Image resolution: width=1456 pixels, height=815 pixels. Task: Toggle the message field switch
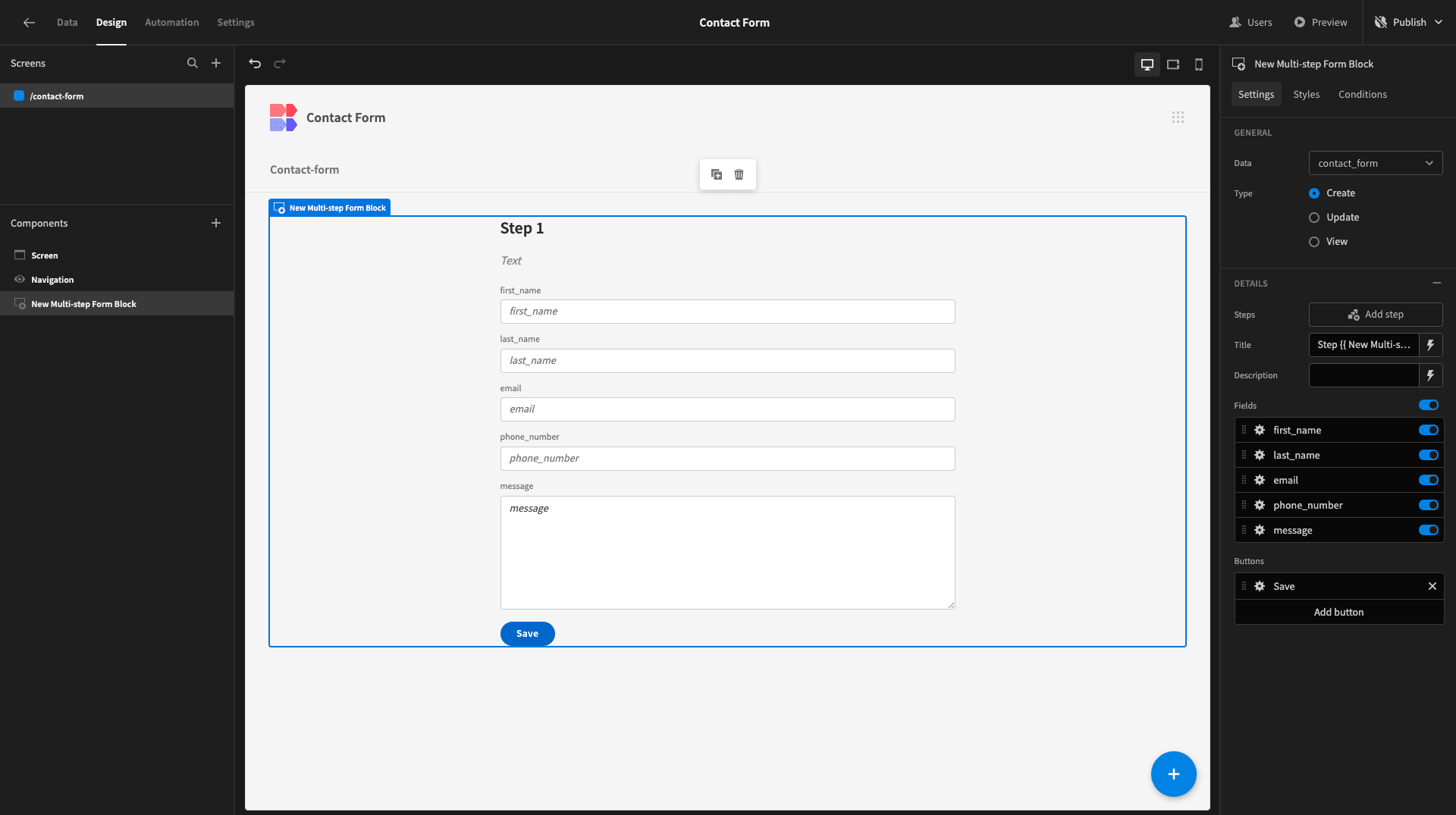coord(1429,530)
